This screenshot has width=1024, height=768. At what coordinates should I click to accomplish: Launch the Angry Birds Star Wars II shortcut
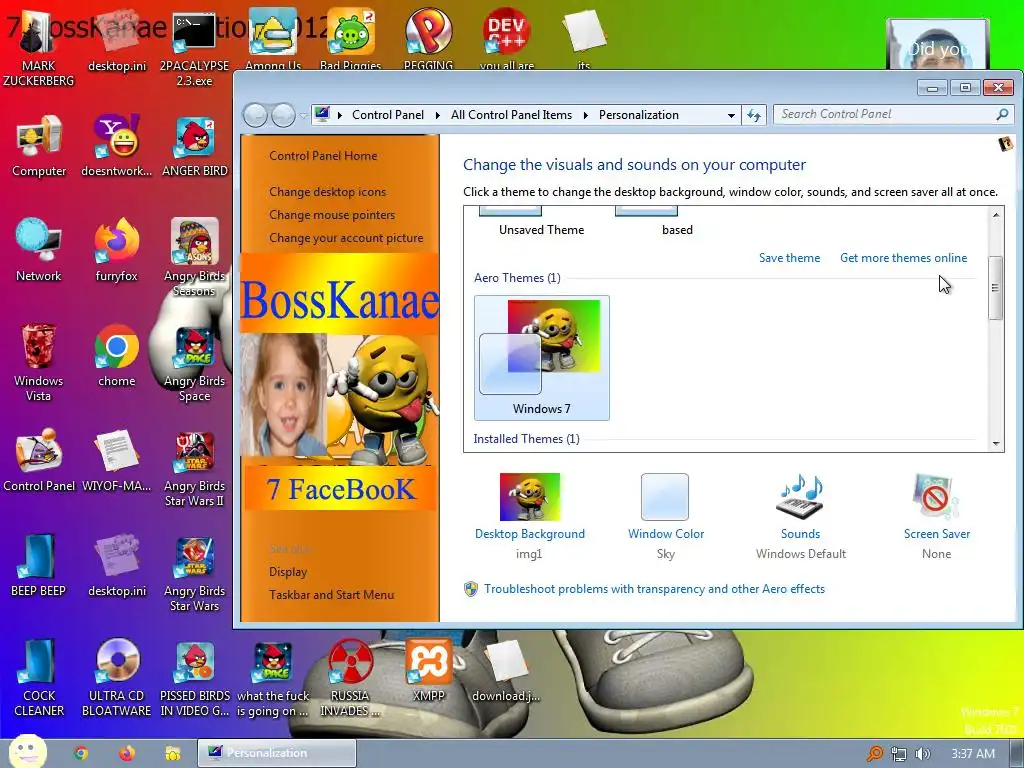pyautogui.click(x=195, y=468)
